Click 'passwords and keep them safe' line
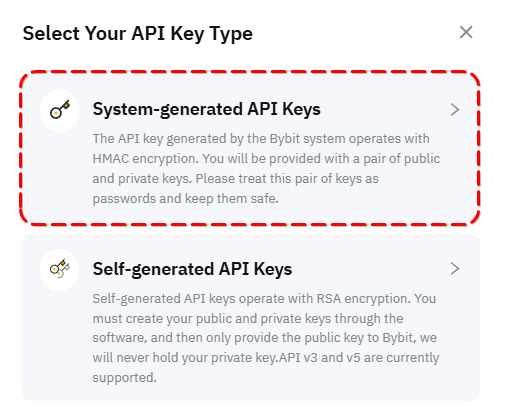Image resolution: width=505 pixels, height=416 pixels. click(185, 199)
